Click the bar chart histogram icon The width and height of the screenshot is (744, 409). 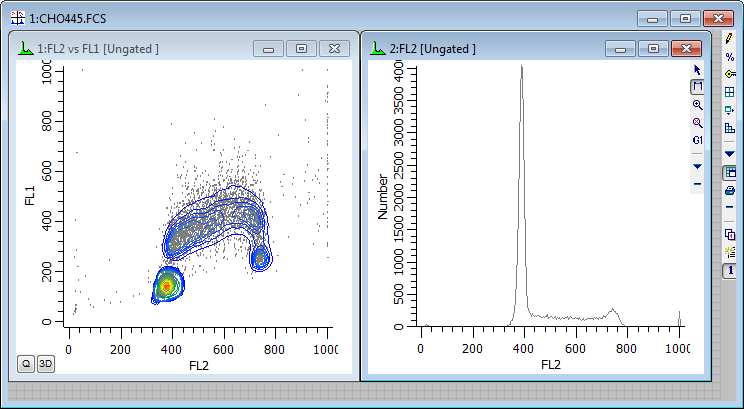pos(730,127)
